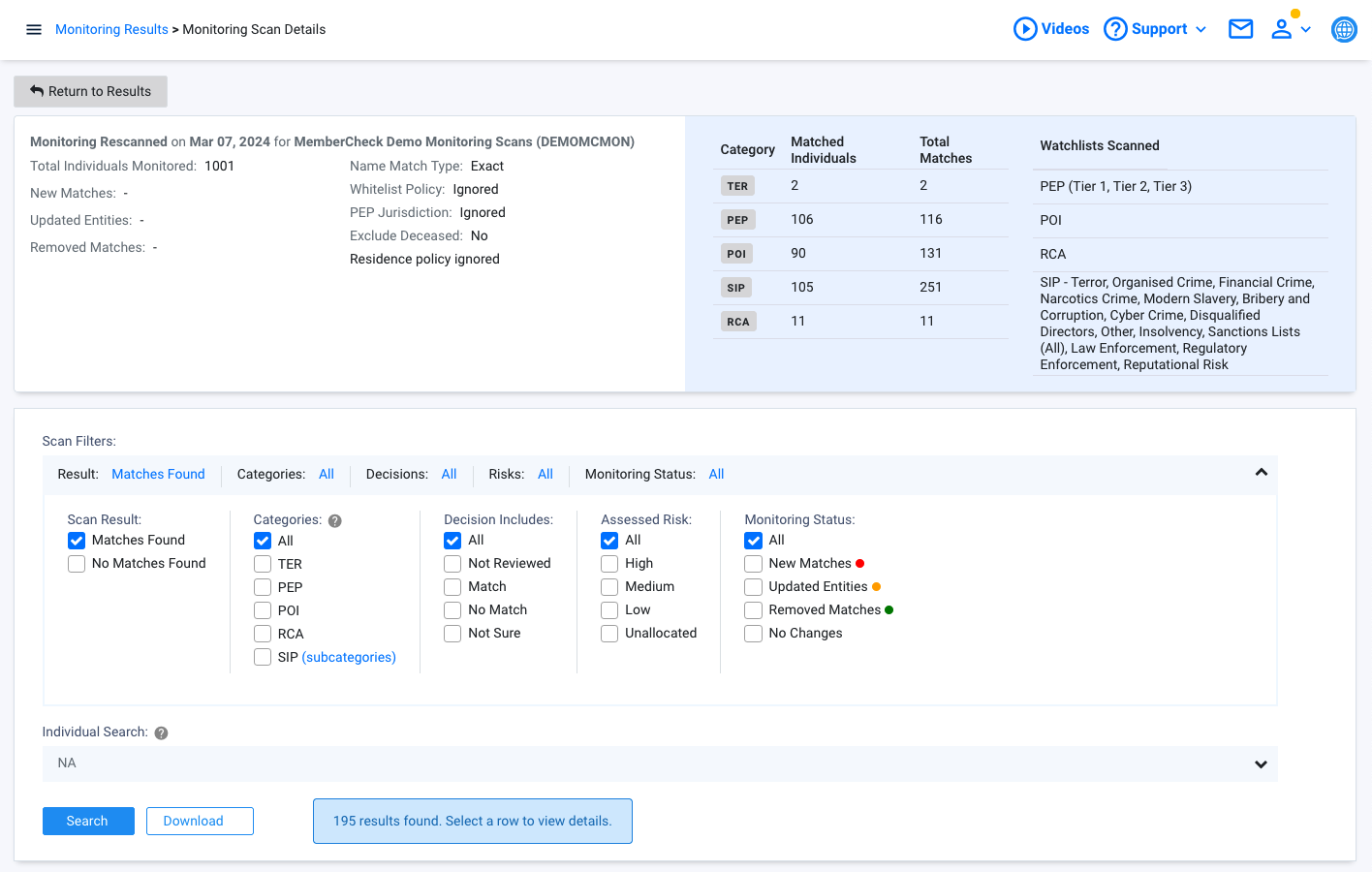Image resolution: width=1372 pixels, height=872 pixels.
Task: Click the Watchlists Scanned column header
Action: click(x=1100, y=145)
